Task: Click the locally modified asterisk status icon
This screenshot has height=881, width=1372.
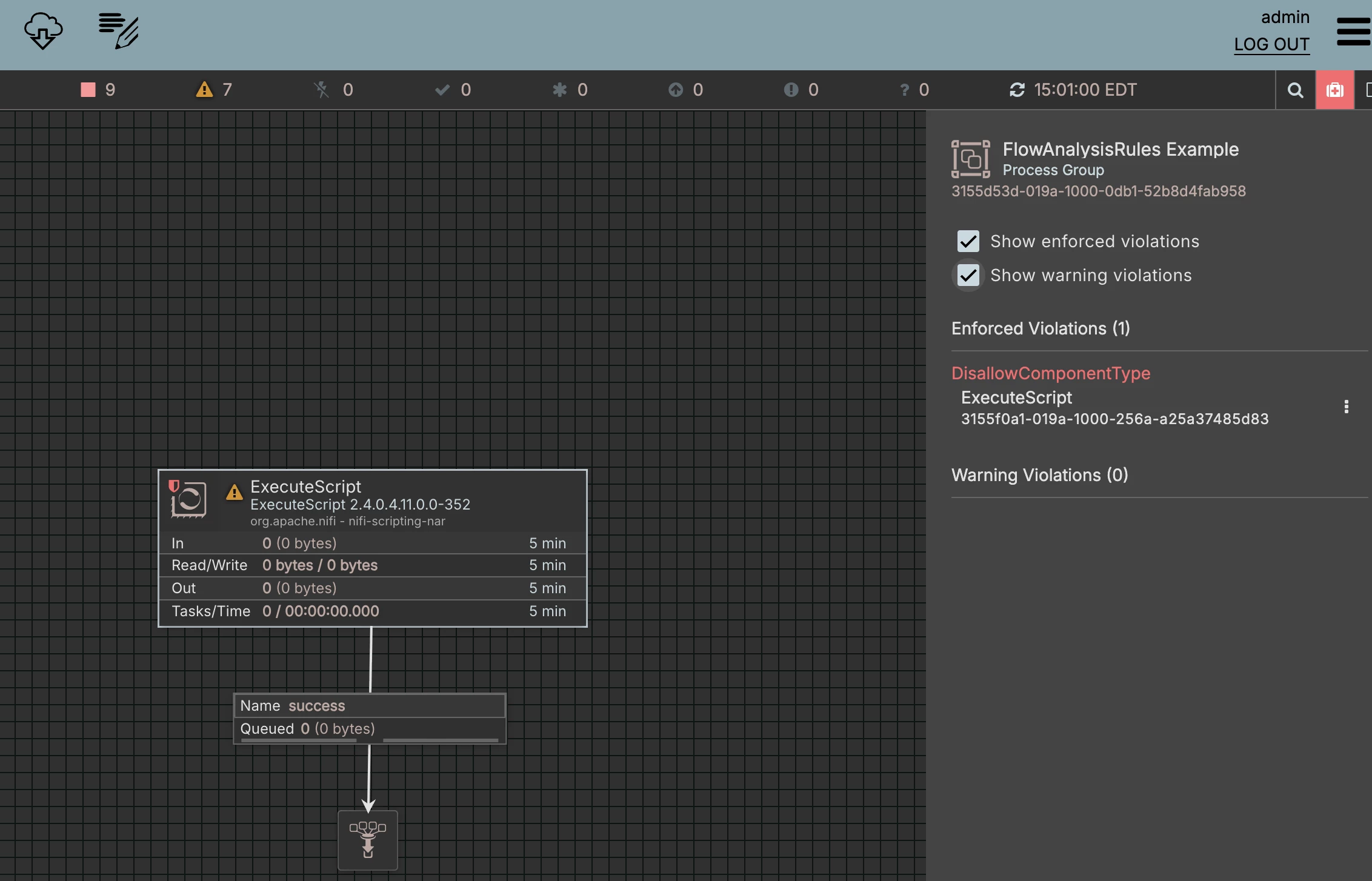Action: (559, 90)
